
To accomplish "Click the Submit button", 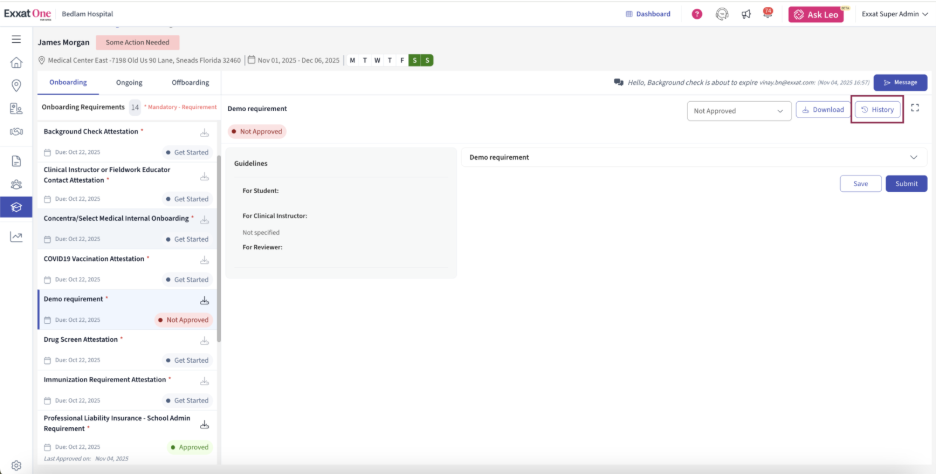I will click(906, 184).
